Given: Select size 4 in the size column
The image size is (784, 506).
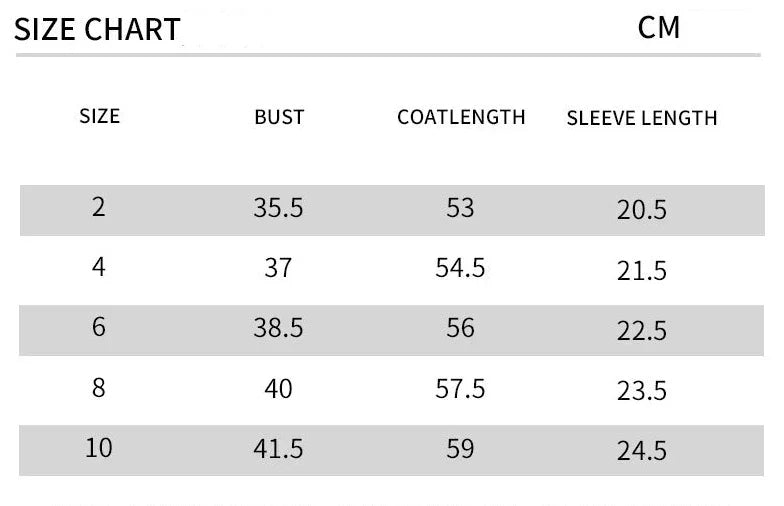Looking at the screenshot, I should pyautogui.click(x=98, y=268).
